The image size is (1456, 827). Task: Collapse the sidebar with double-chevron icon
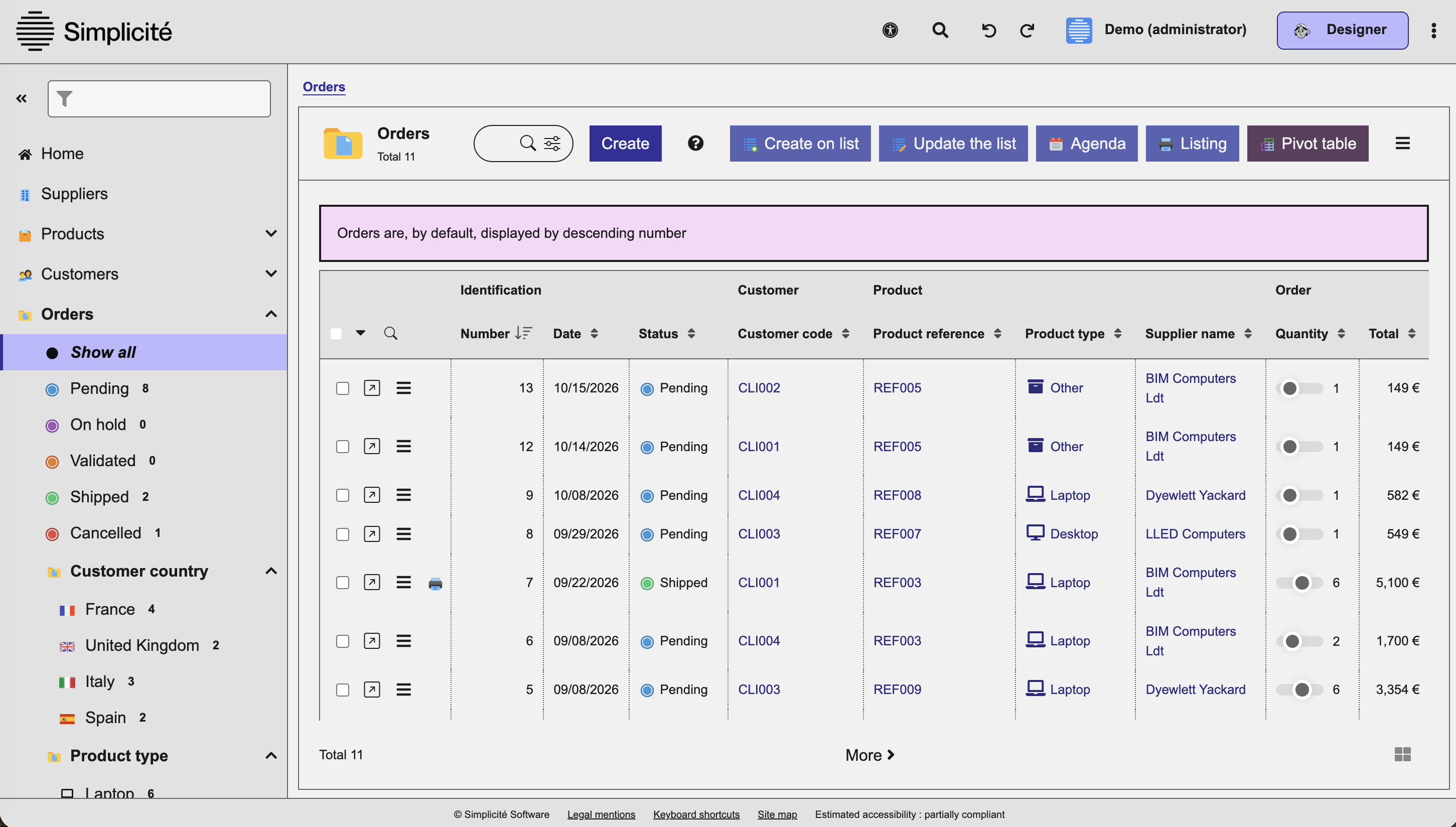point(22,99)
